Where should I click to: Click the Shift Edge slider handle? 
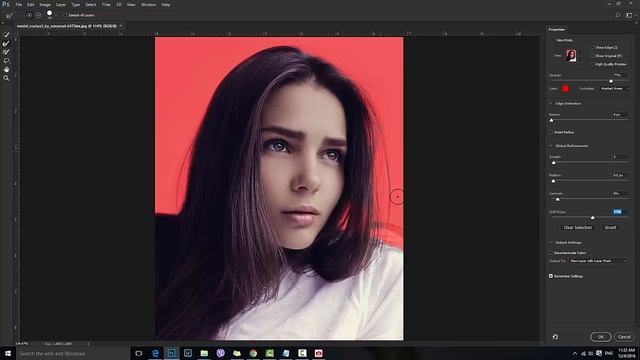593,218
